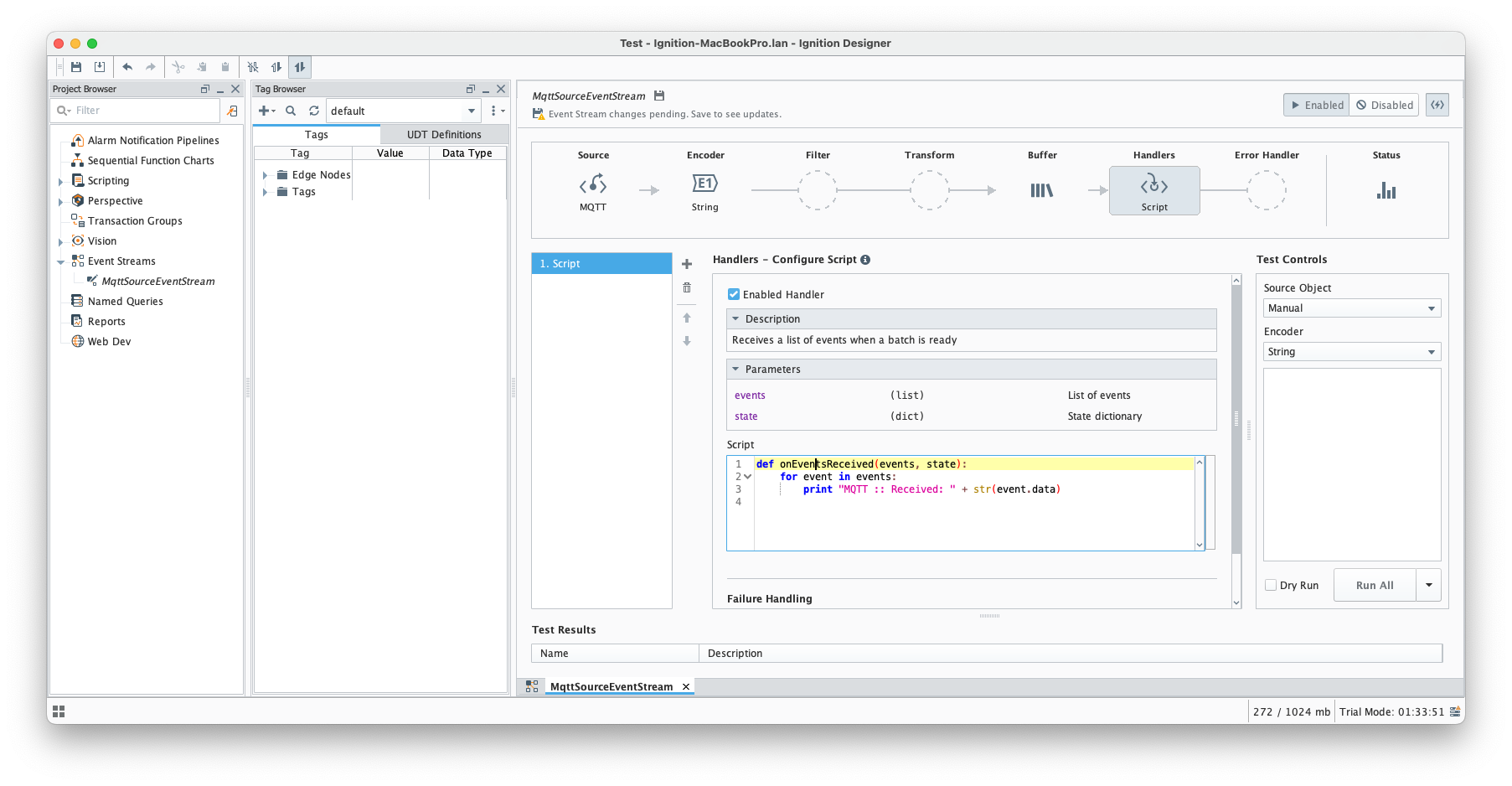Set event stream to Enabled
1512x786 pixels.
tap(1317, 105)
